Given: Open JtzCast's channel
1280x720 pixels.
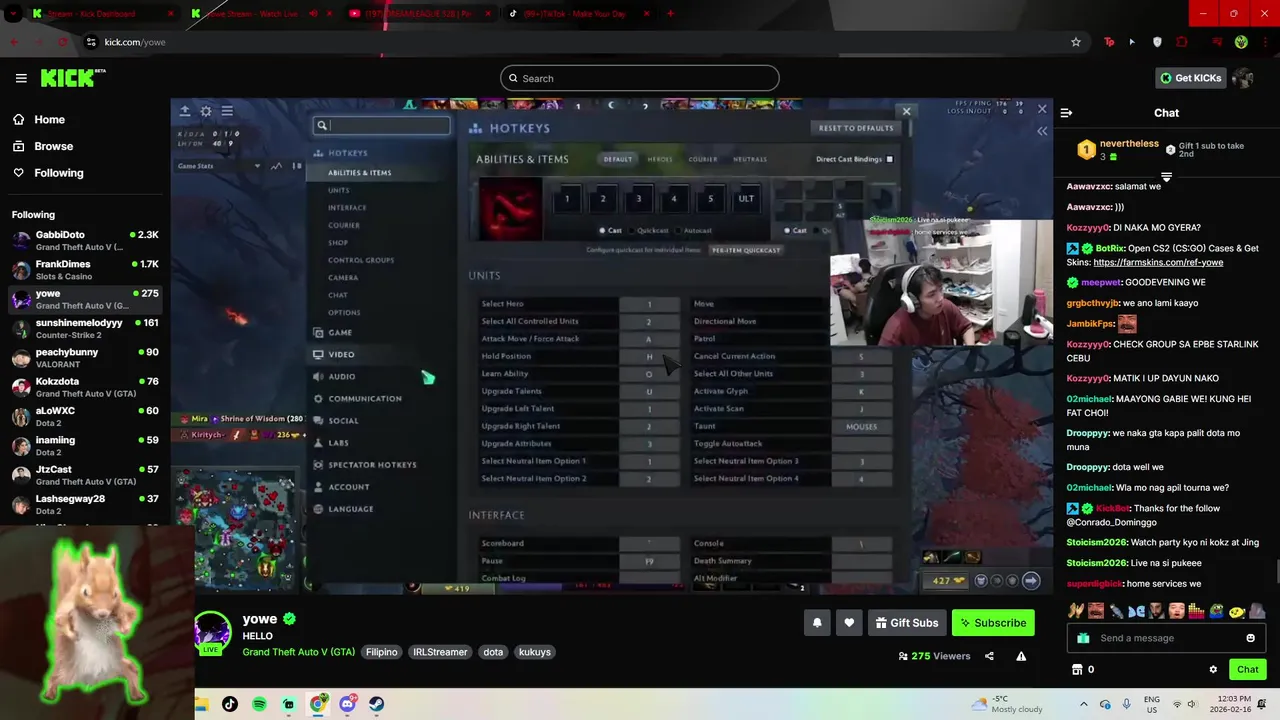Looking at the screenshot, I should coord(85,475).
